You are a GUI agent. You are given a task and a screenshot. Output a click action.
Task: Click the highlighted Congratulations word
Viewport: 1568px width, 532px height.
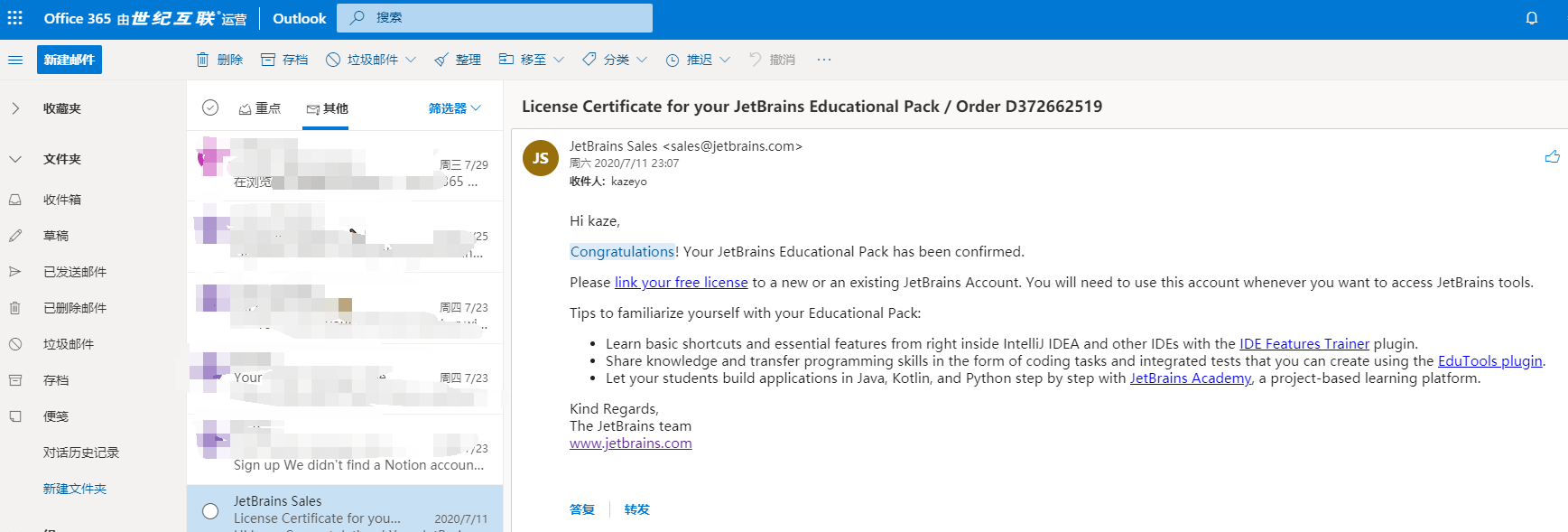pos(622,252)
